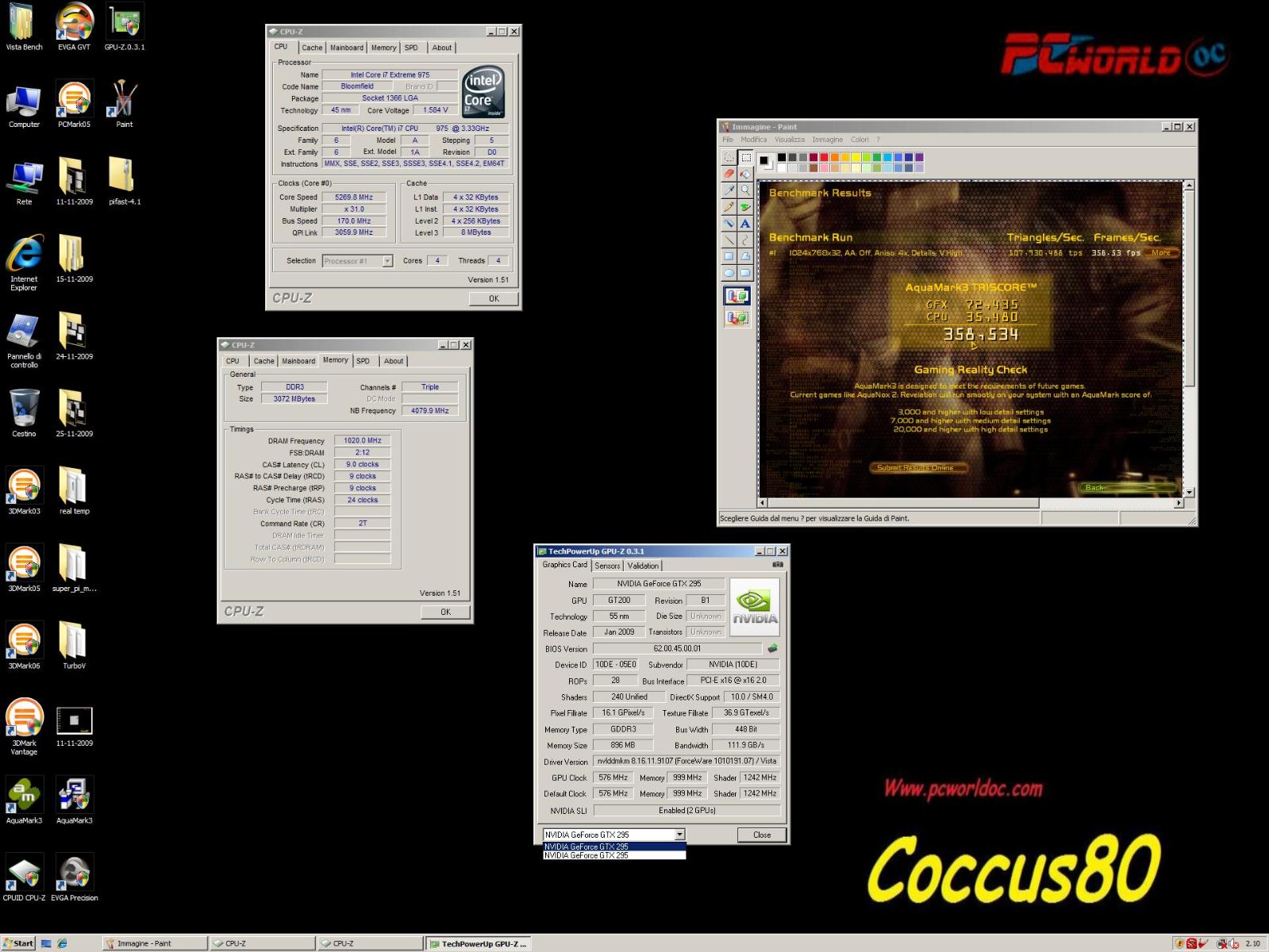Choose the Fill With Color bucket tool

click(x=745, y=174)
